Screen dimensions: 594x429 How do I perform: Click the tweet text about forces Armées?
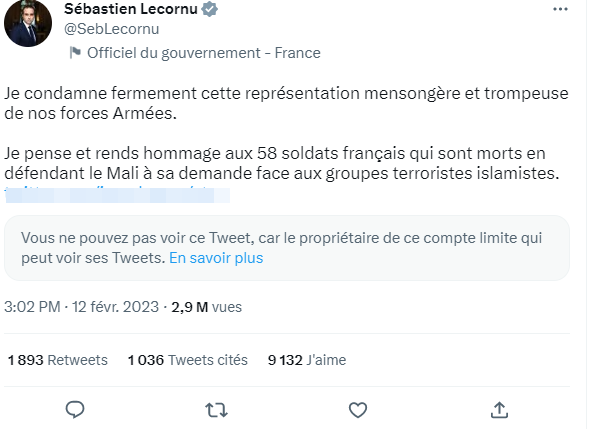pyautogui.click(x=286, y=103)
